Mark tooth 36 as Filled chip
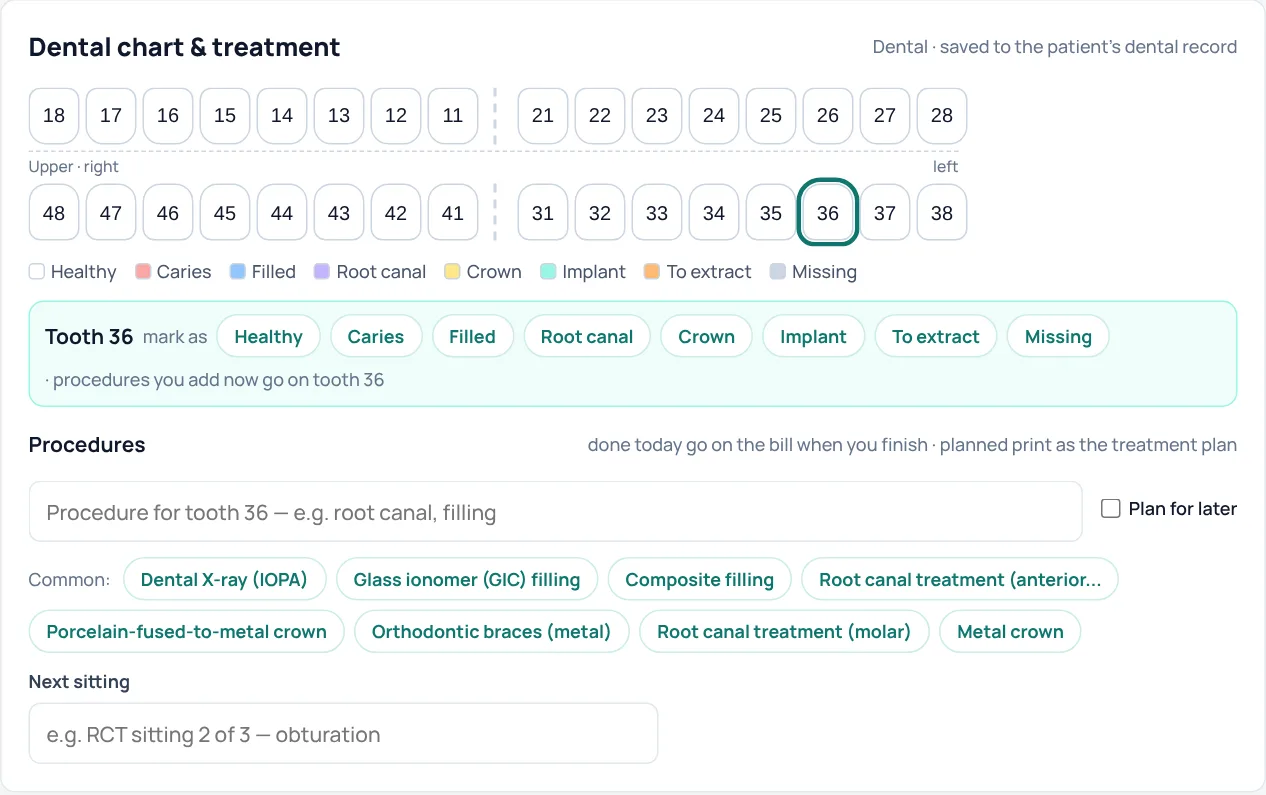This screenshot has height=795, width=1266. click(472, 337)
